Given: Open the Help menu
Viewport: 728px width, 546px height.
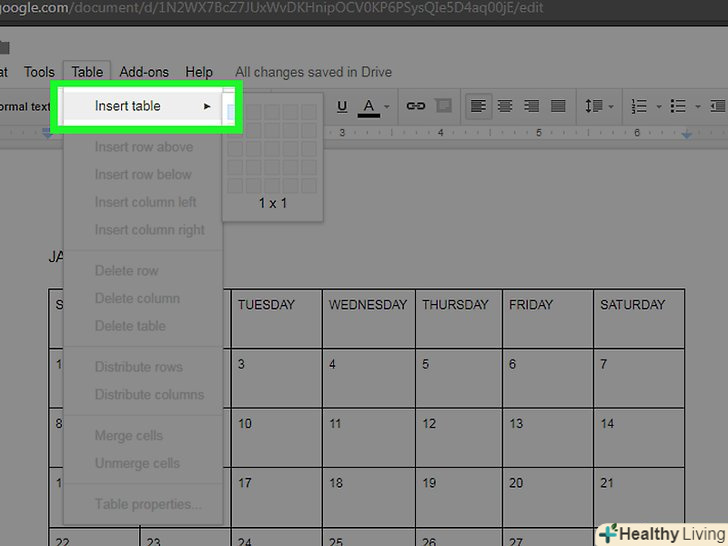Looking at the screenshot, I should (x=199, y=72).
